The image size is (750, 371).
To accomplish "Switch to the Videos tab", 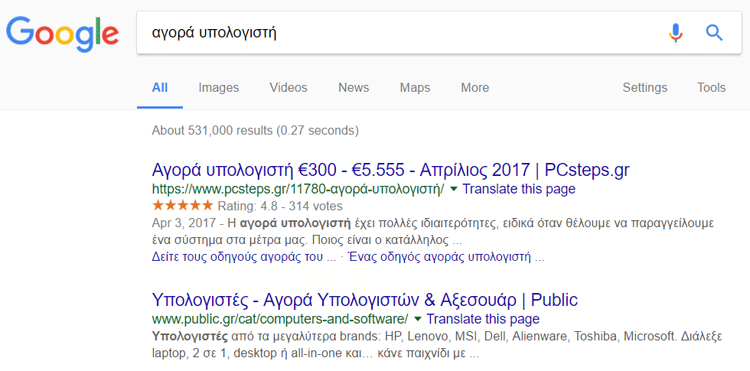I will coord(288,88).
